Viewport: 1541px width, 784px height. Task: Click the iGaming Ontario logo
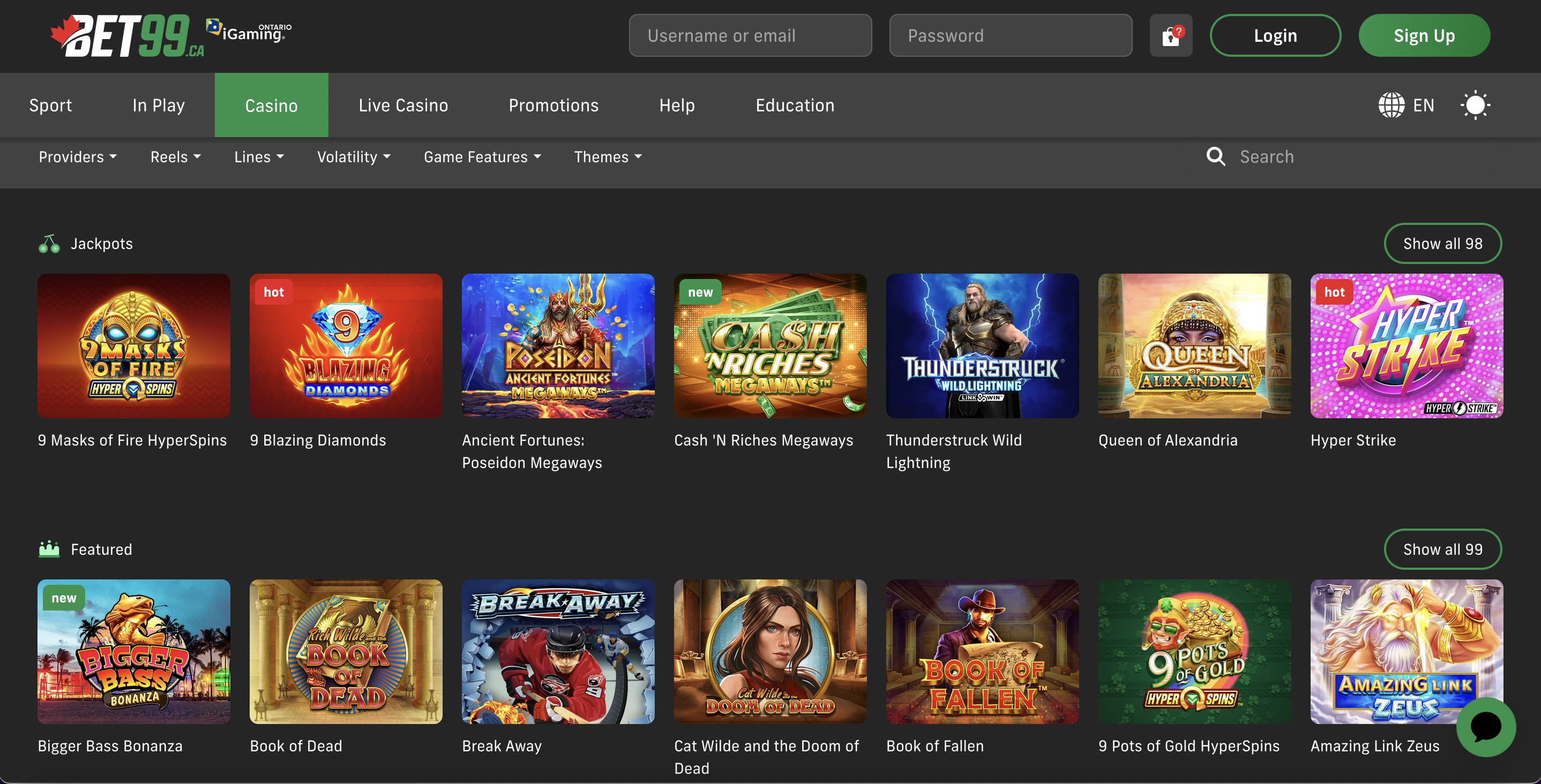249,31
